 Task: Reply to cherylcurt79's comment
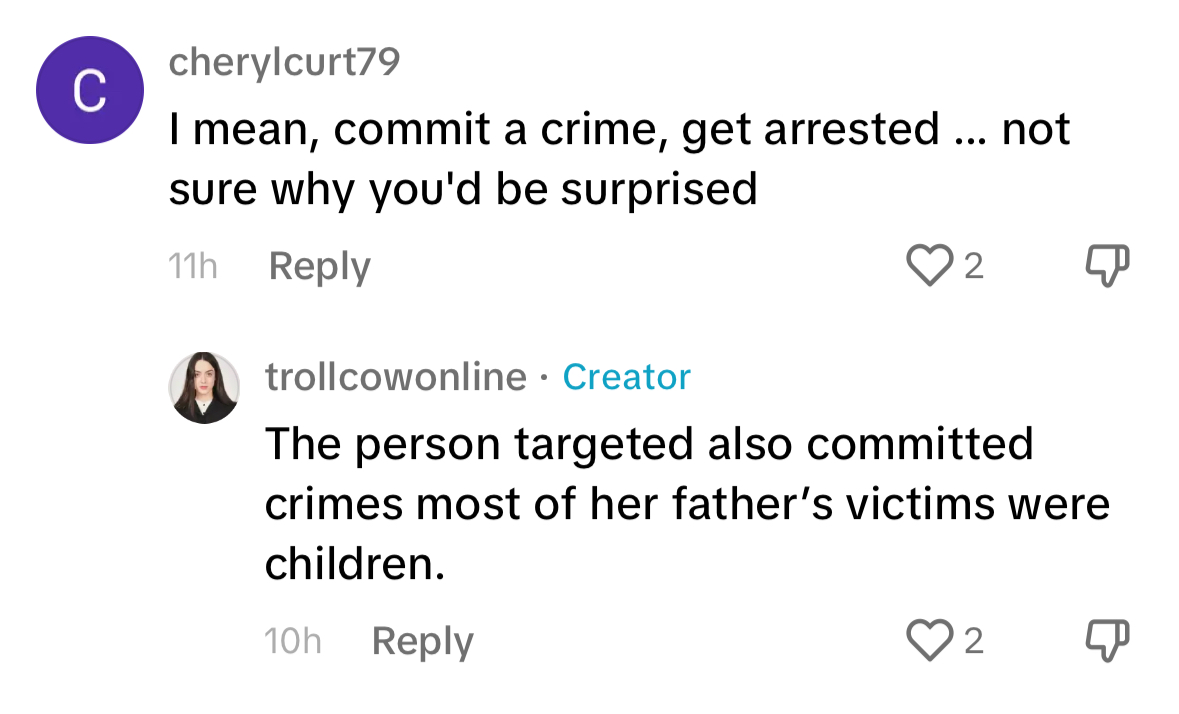coord(320,267)
